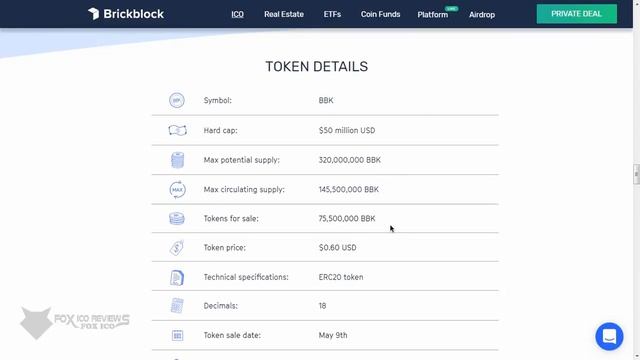Image resolution: width=640 pixels, height=360 pixels.
Task: Click the Symbol row coin icon
Action: point(177,100)
